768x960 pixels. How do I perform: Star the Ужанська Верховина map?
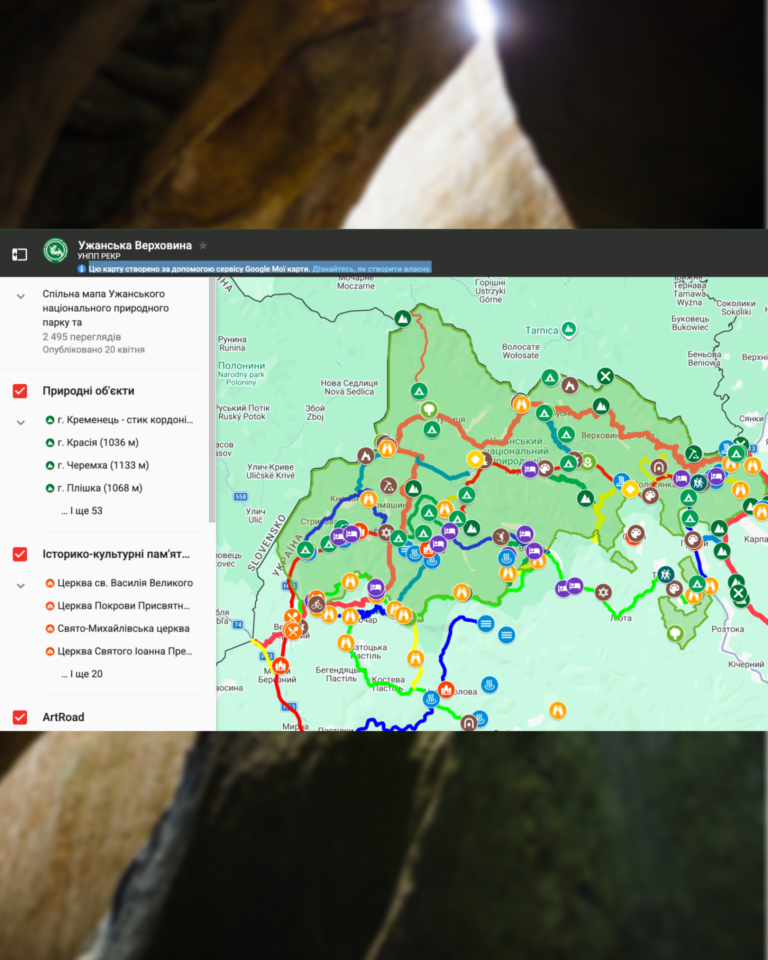pos(203,246)
